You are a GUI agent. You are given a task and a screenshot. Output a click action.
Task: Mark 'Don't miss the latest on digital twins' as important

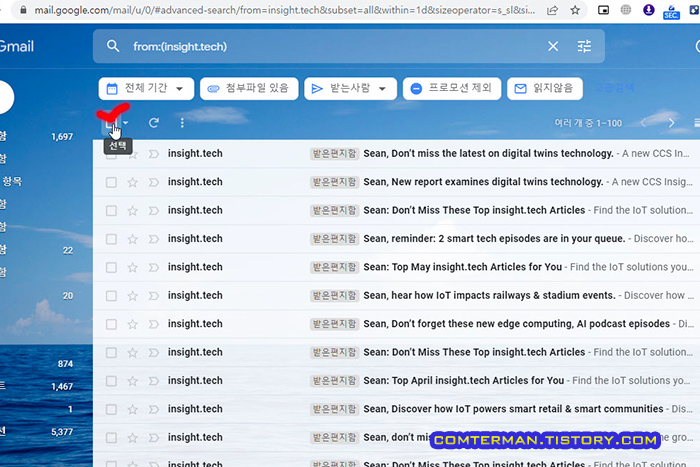(x=154, y=154)
